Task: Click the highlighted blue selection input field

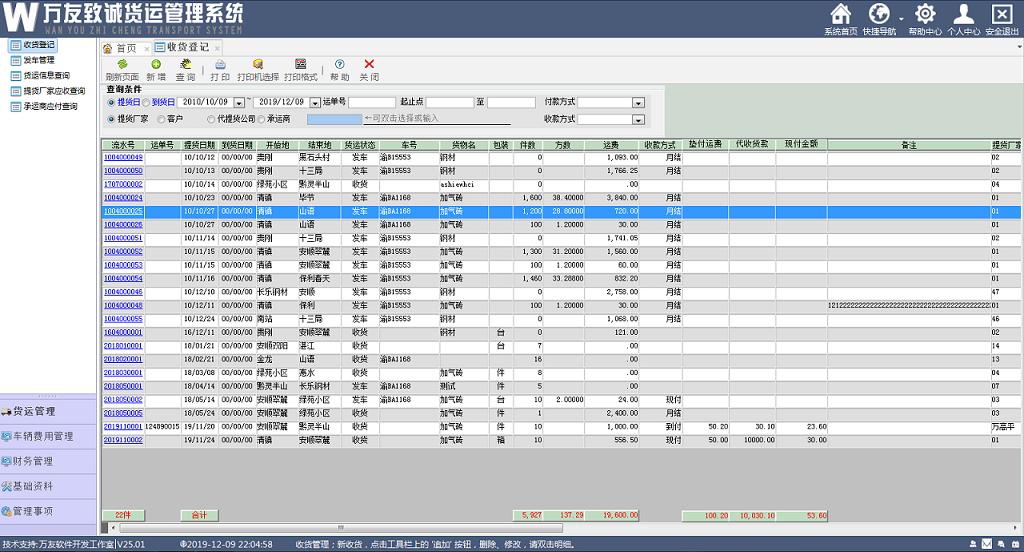Action: 334,119
